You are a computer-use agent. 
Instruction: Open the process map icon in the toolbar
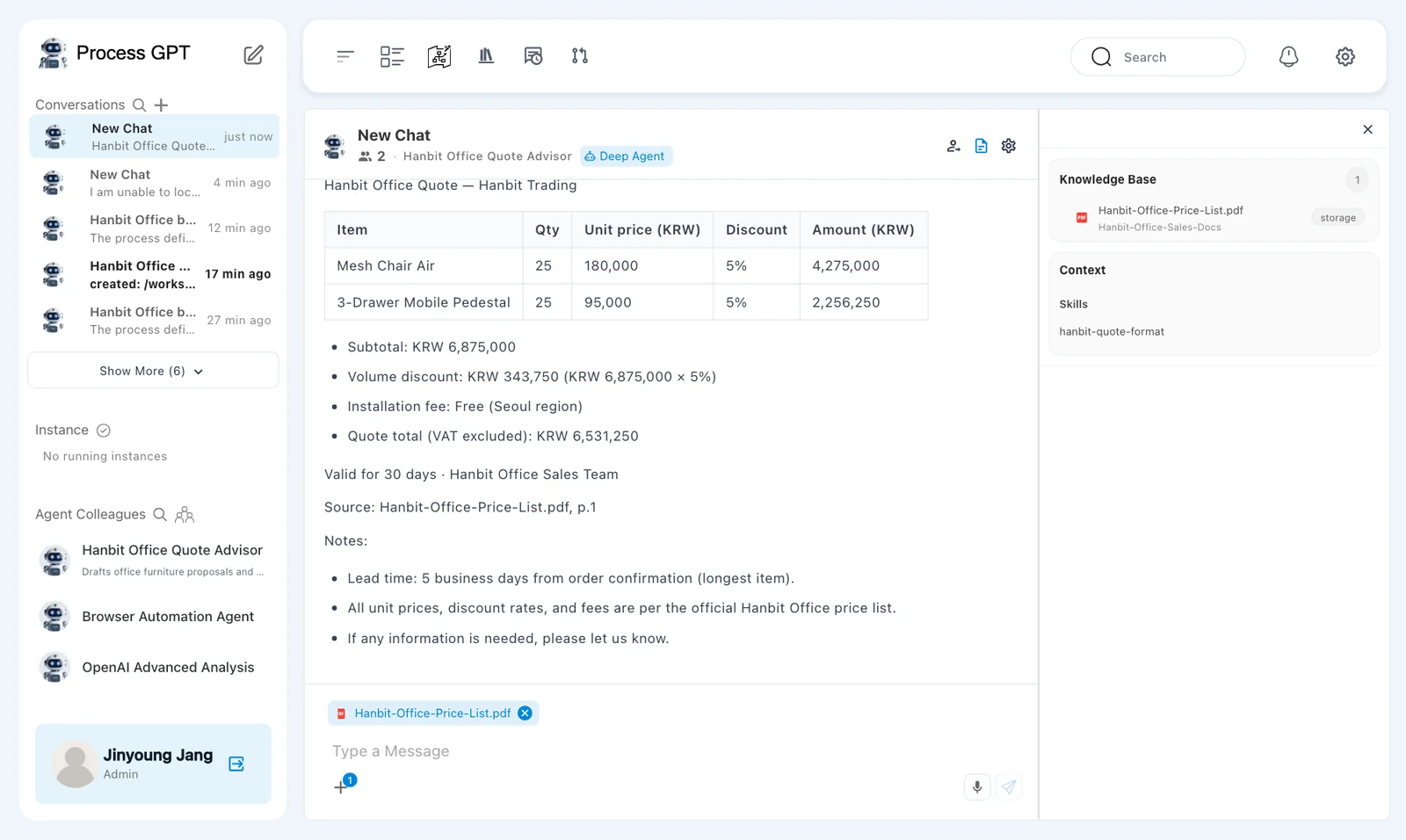(x=439, y=56)
